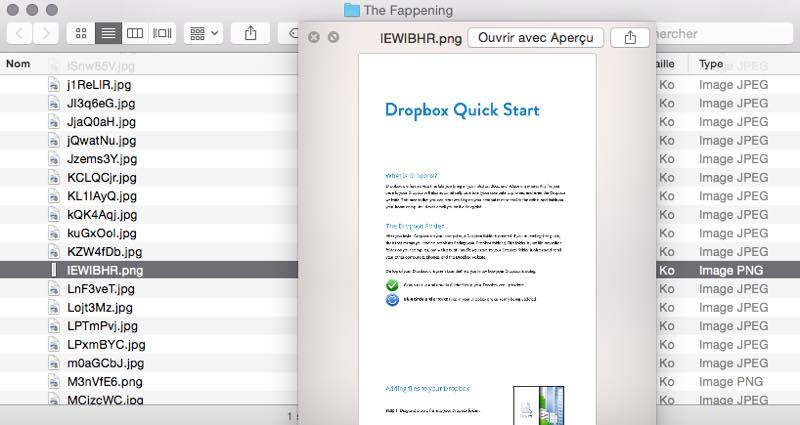Click the Dropbox Quick Start preview page

(477, 239)
